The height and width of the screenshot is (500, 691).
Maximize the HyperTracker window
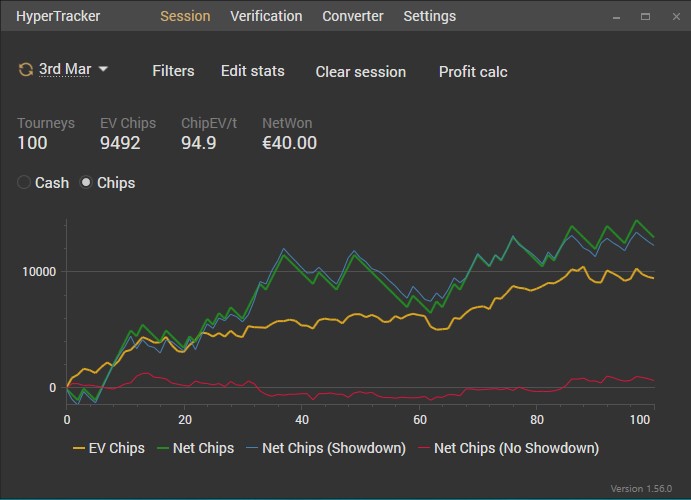646,17
